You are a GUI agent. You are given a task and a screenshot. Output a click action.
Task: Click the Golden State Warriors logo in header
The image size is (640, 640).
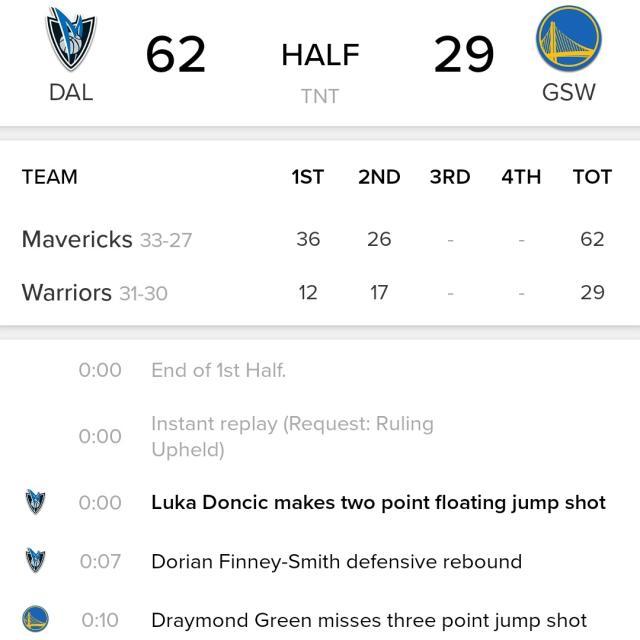(568, 41)
